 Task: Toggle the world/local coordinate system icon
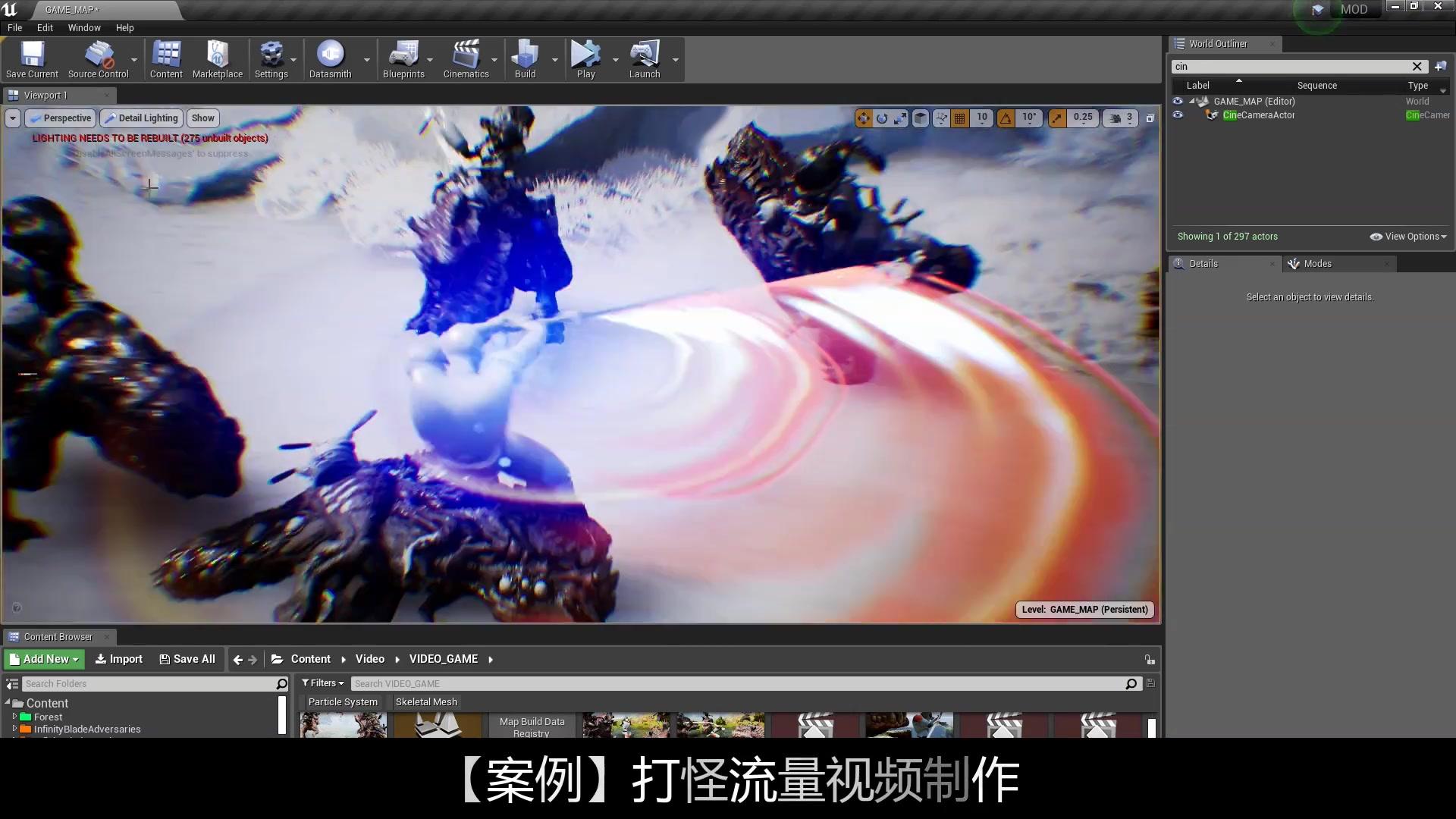click(x=920, y=118)
